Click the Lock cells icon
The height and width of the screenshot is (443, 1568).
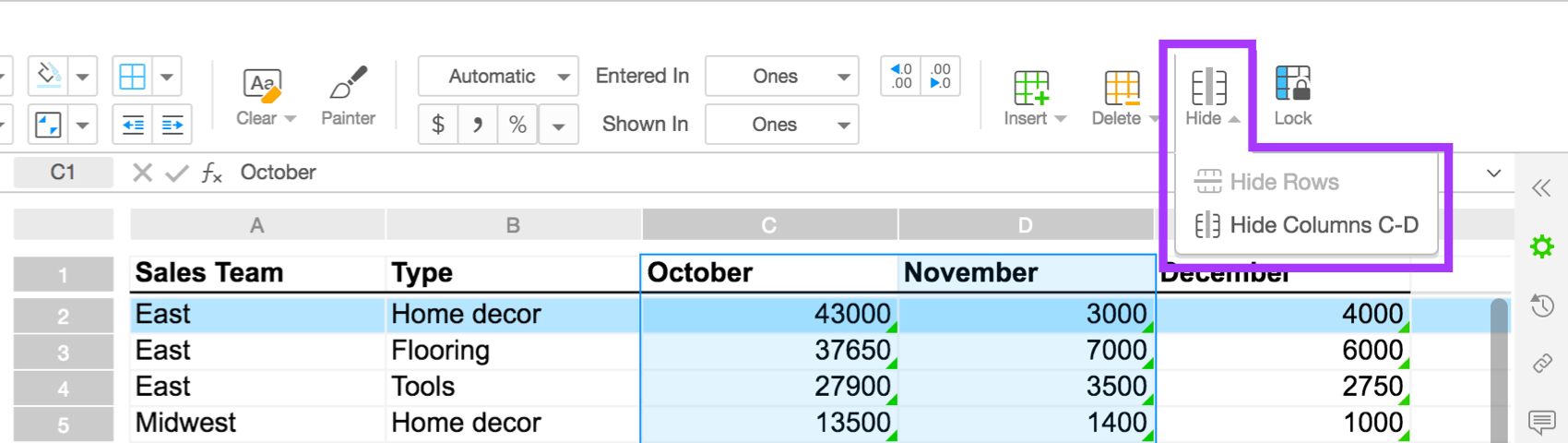[1292, 95]
